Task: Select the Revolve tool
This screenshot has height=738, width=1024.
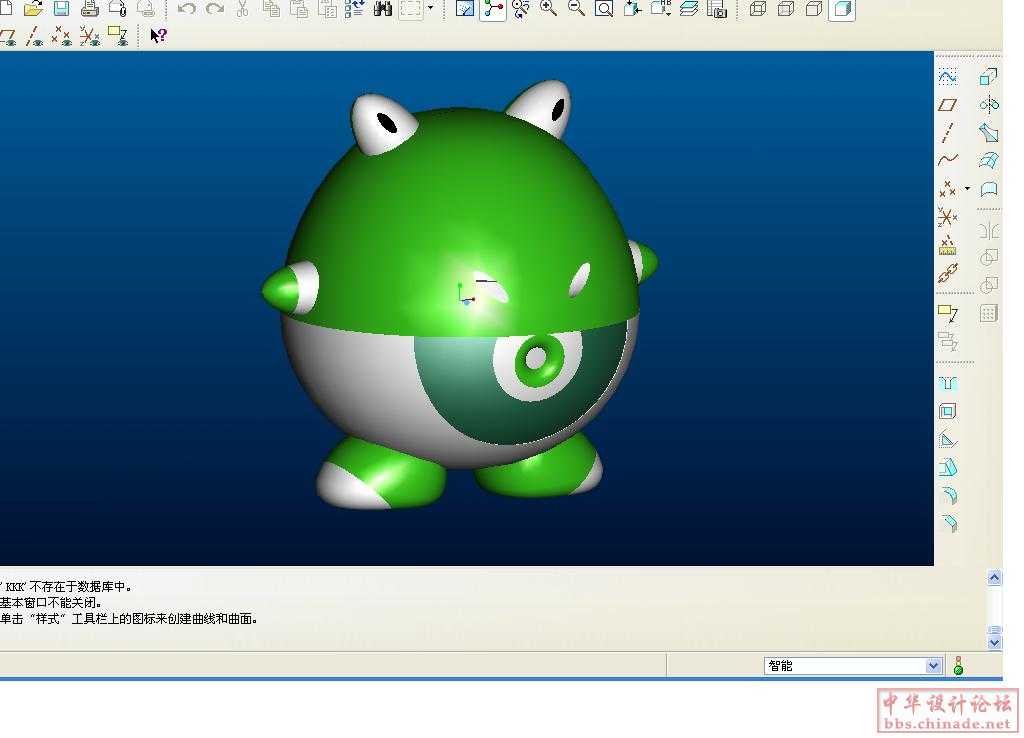Action: 989,104
